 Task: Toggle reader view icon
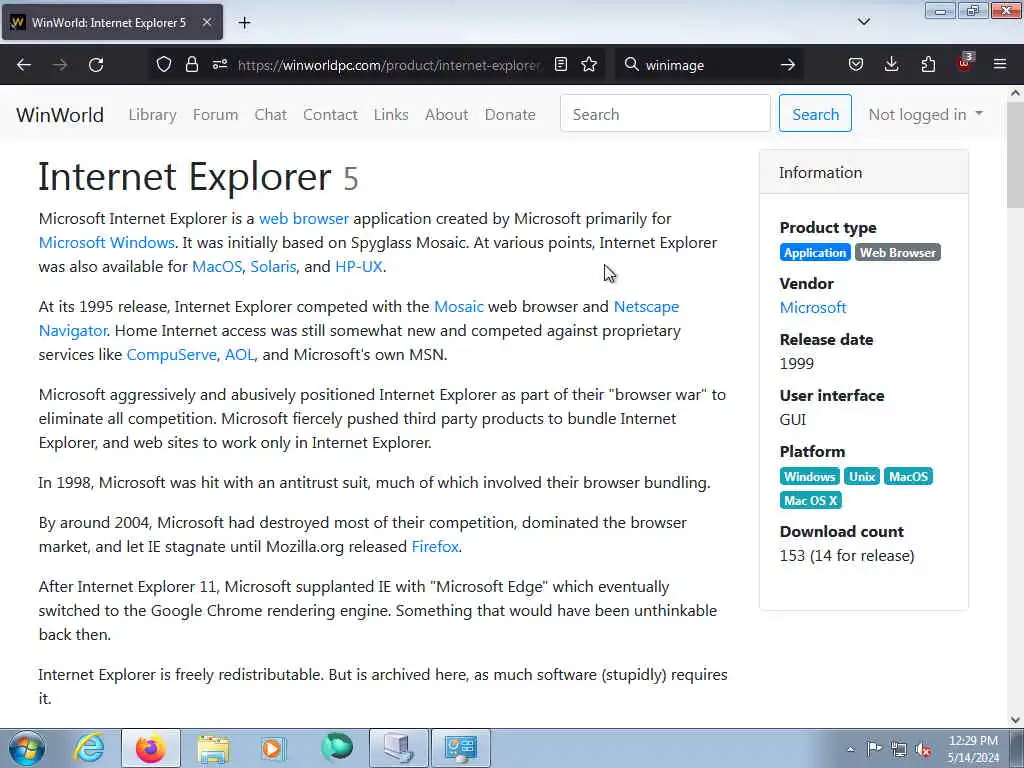(560, 65)
